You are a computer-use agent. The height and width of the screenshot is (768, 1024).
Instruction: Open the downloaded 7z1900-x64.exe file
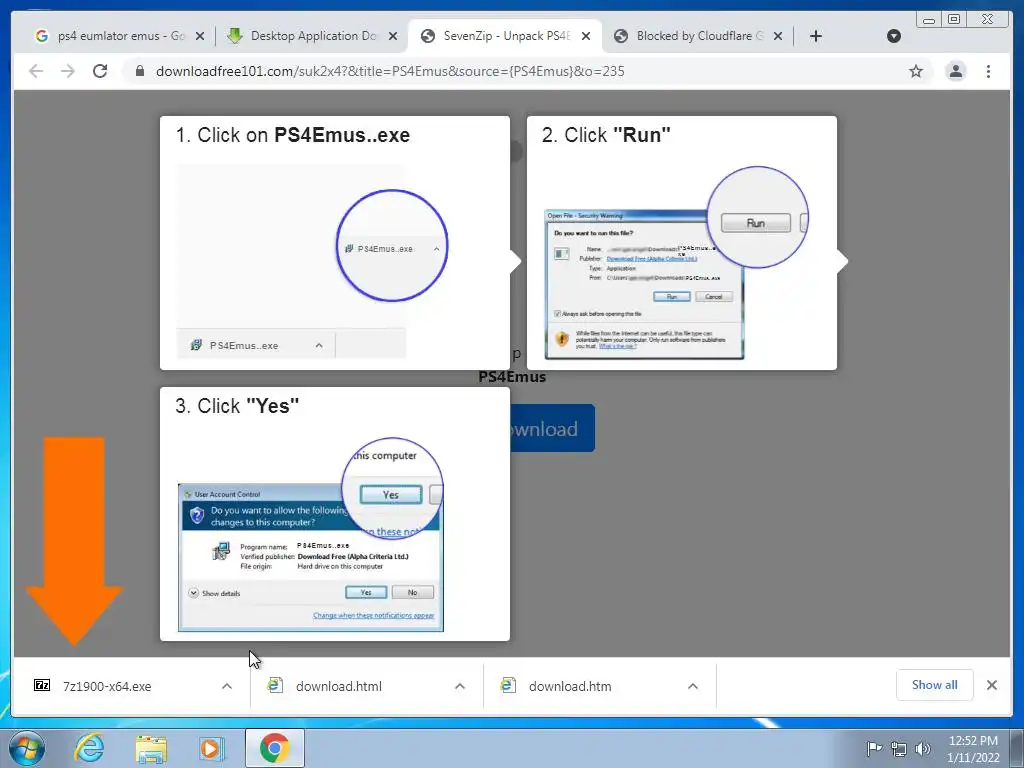click(x=107, y=686)
